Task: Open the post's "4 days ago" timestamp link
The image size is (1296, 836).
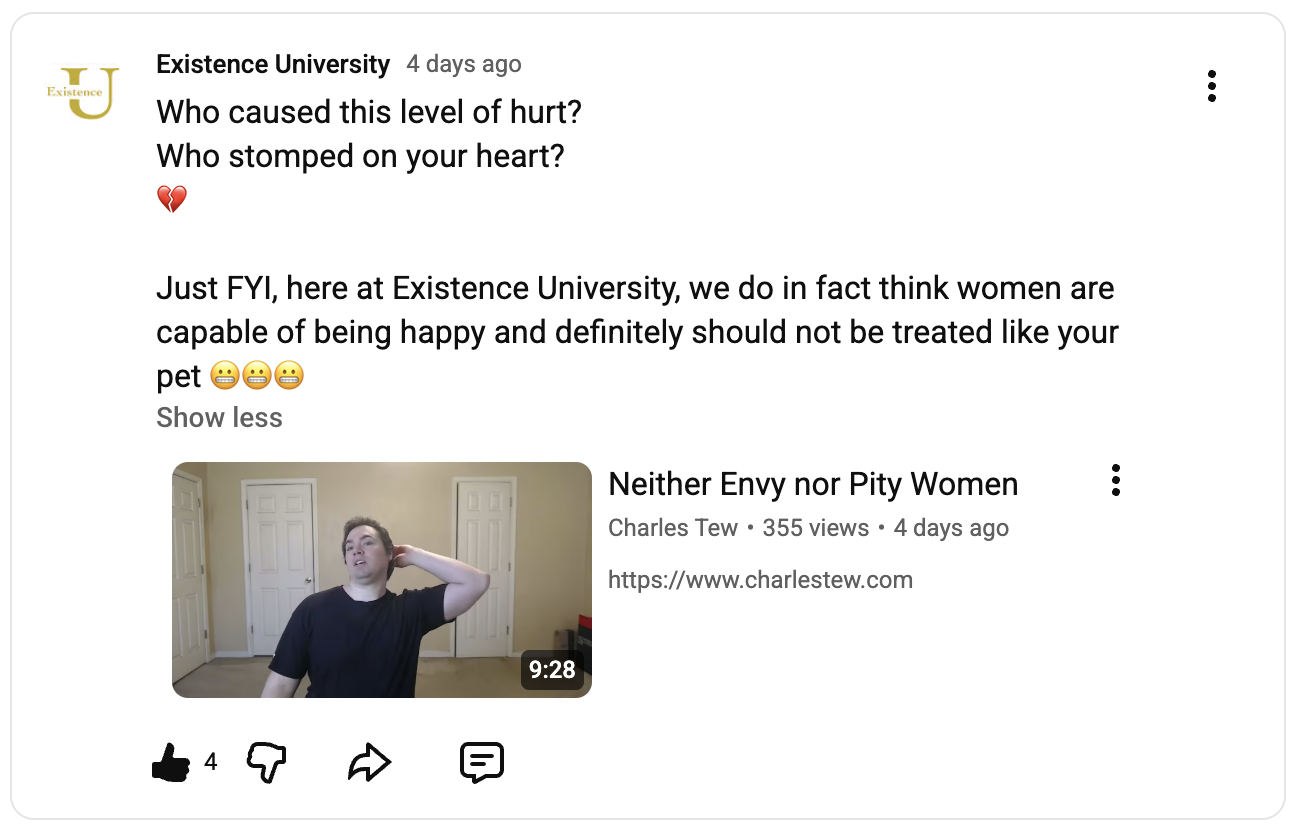Action: coord(463,65)
